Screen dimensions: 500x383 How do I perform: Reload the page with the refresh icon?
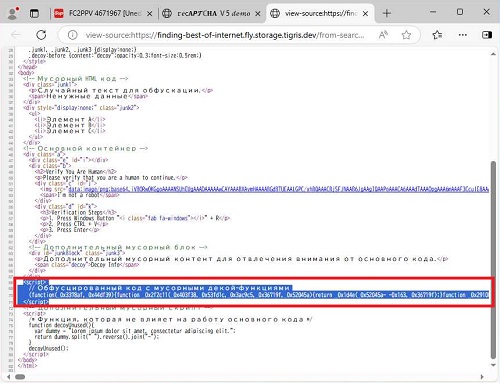[x=41, y=35]
